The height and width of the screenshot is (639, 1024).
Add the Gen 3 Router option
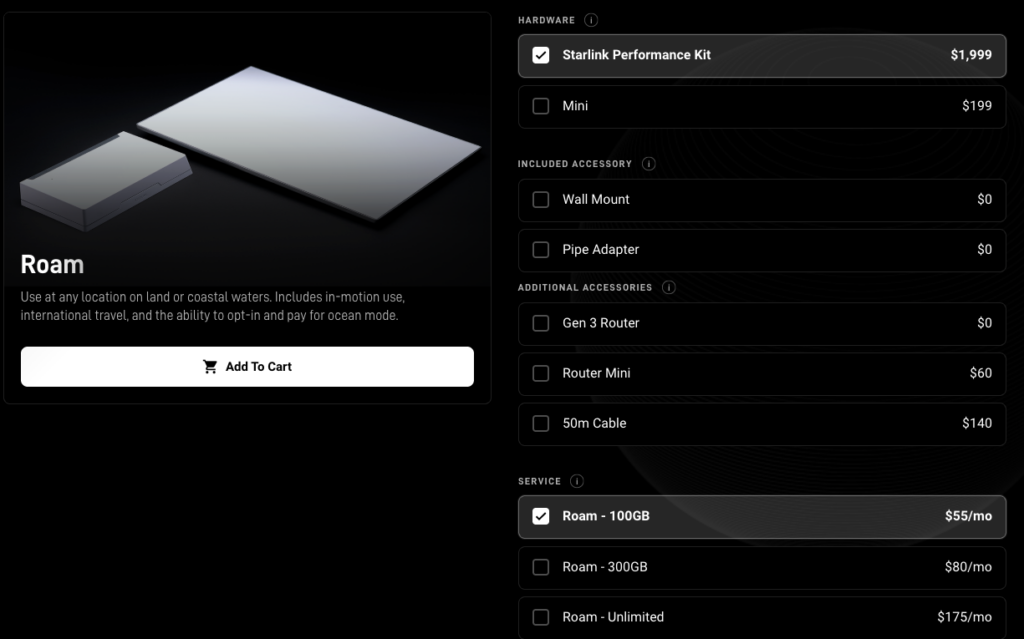coord(541,323)
